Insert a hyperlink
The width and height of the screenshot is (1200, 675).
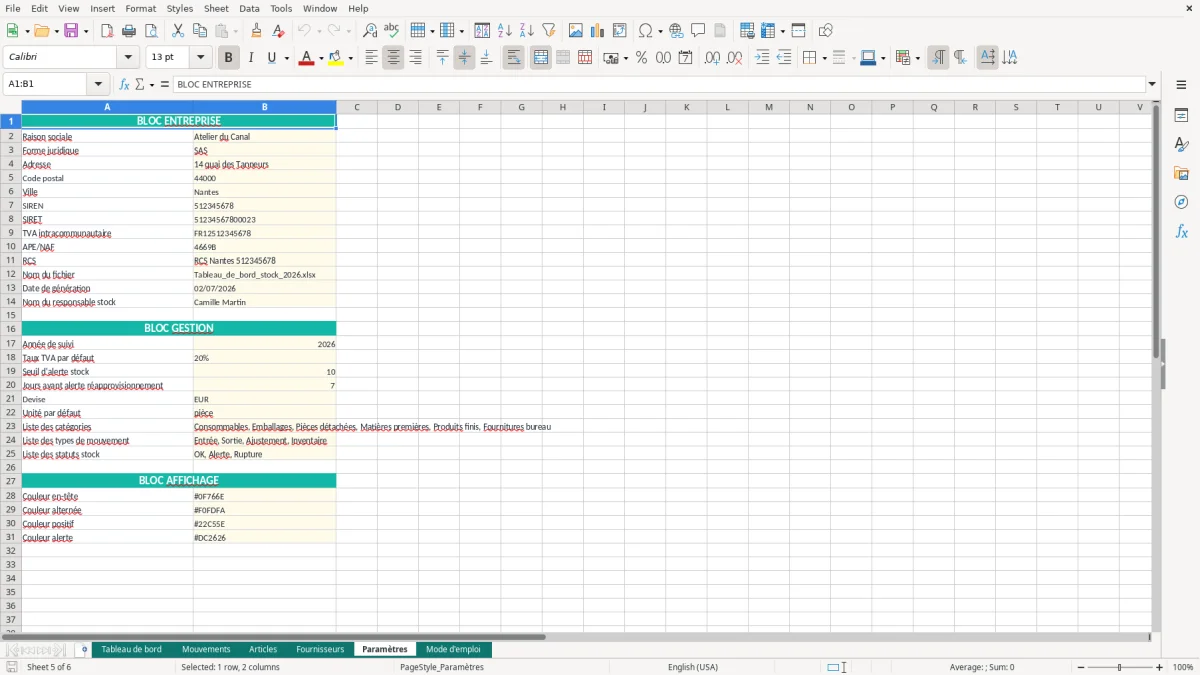click(676, 31)
